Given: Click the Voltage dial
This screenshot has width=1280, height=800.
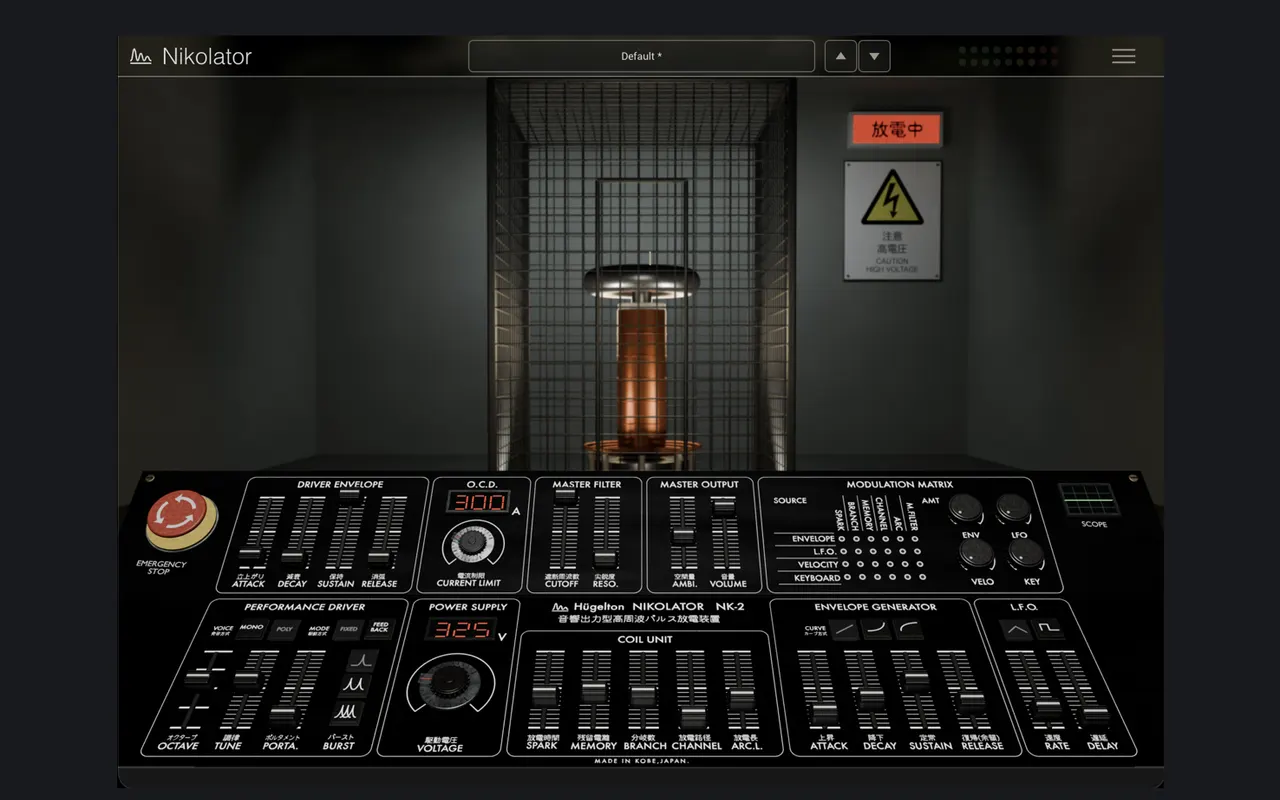Looking at the screenshot, I should click(449, 685).
